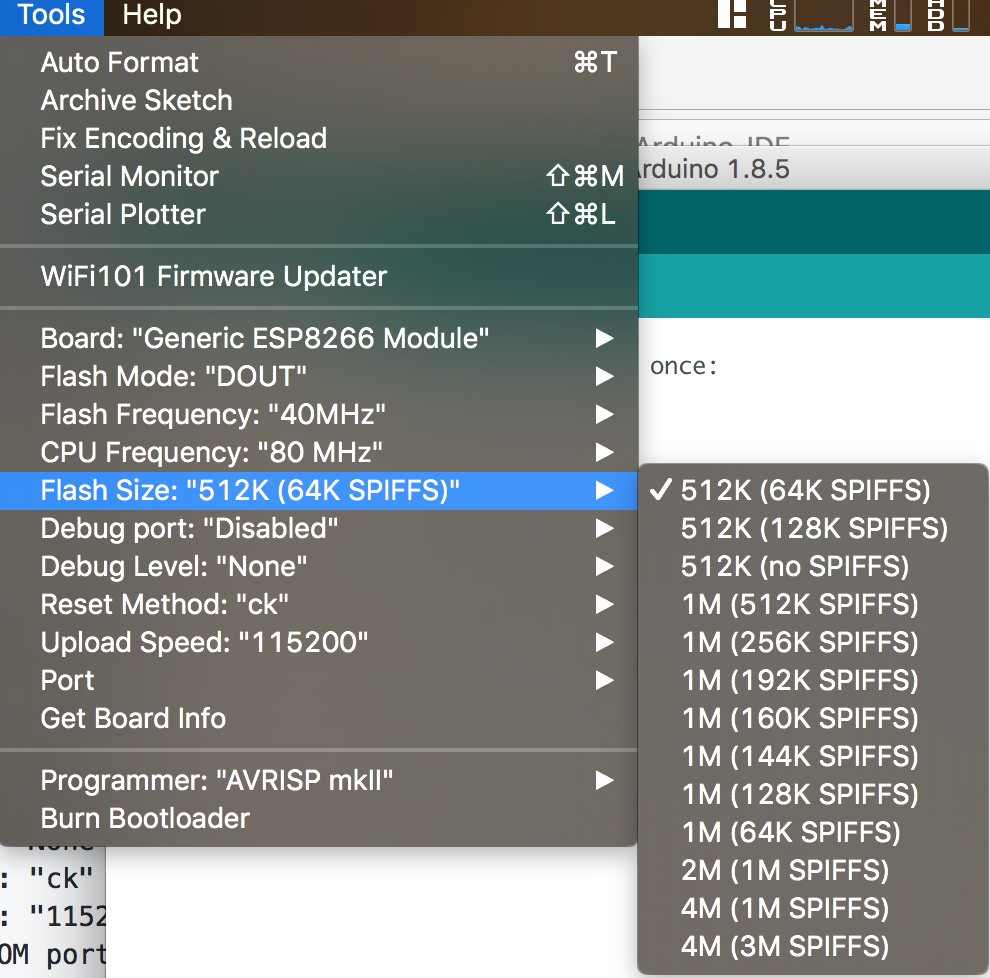The image size is (990, 978).
Task: Select 1M (64K SPIFFS) flash size
Action: [x=813, y=832]
